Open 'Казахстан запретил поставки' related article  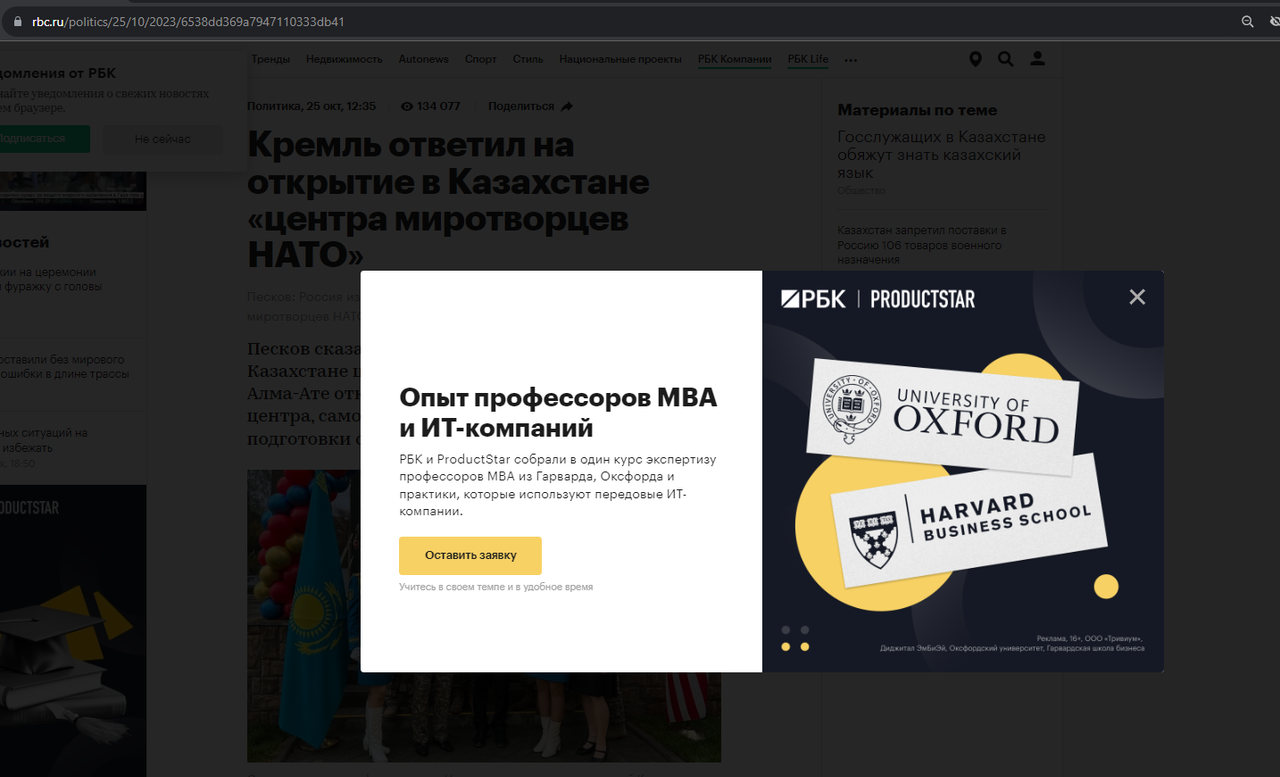point(922,245)
